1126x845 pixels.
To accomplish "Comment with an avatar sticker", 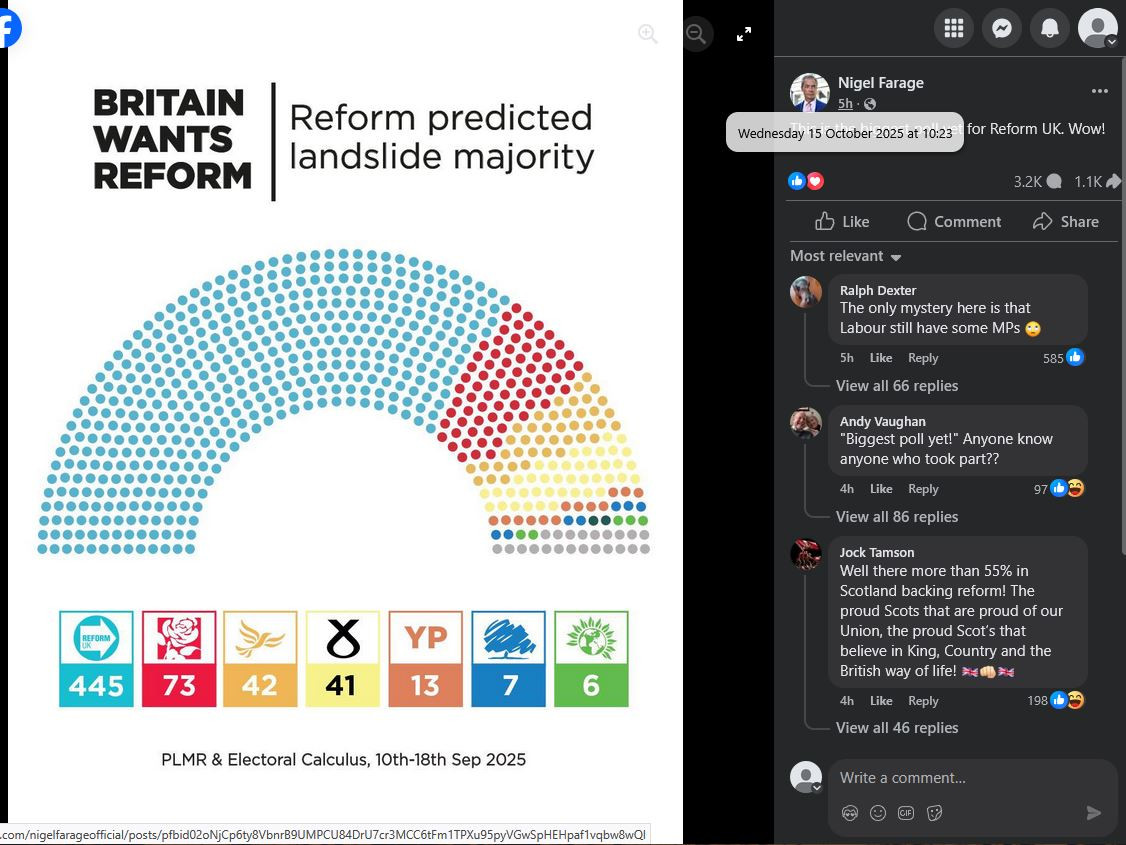I will coord(850,813).
